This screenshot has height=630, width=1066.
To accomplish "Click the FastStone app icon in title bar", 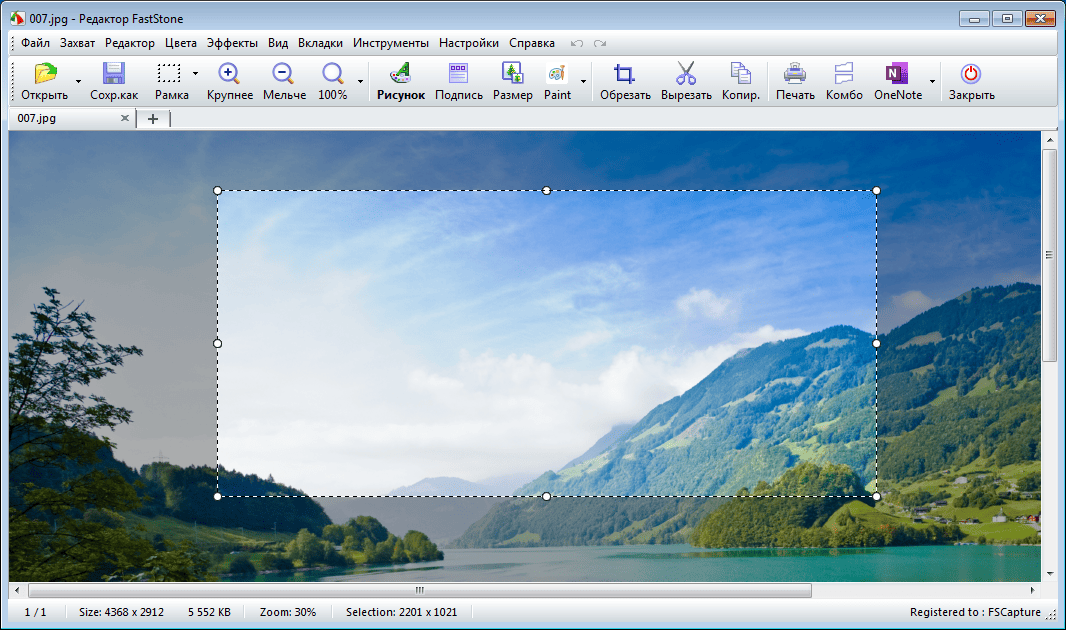I will point(18,18).
